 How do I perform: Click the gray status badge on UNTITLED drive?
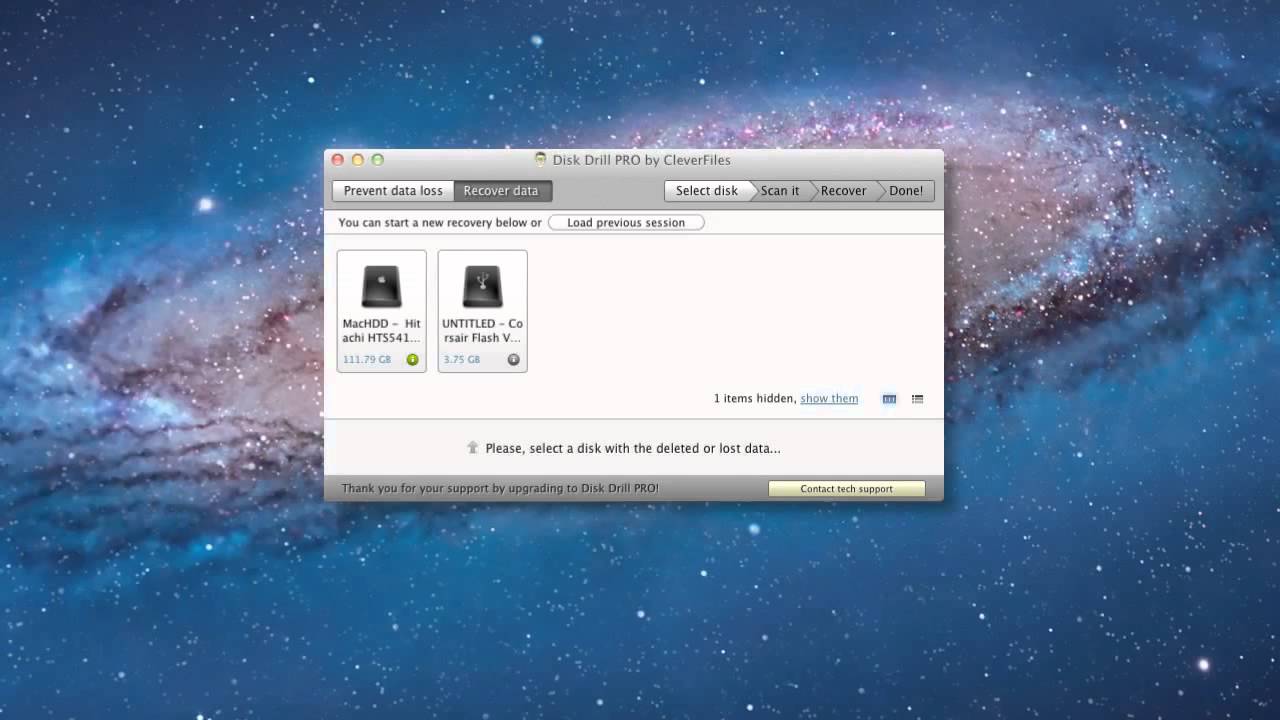(513, 359)
